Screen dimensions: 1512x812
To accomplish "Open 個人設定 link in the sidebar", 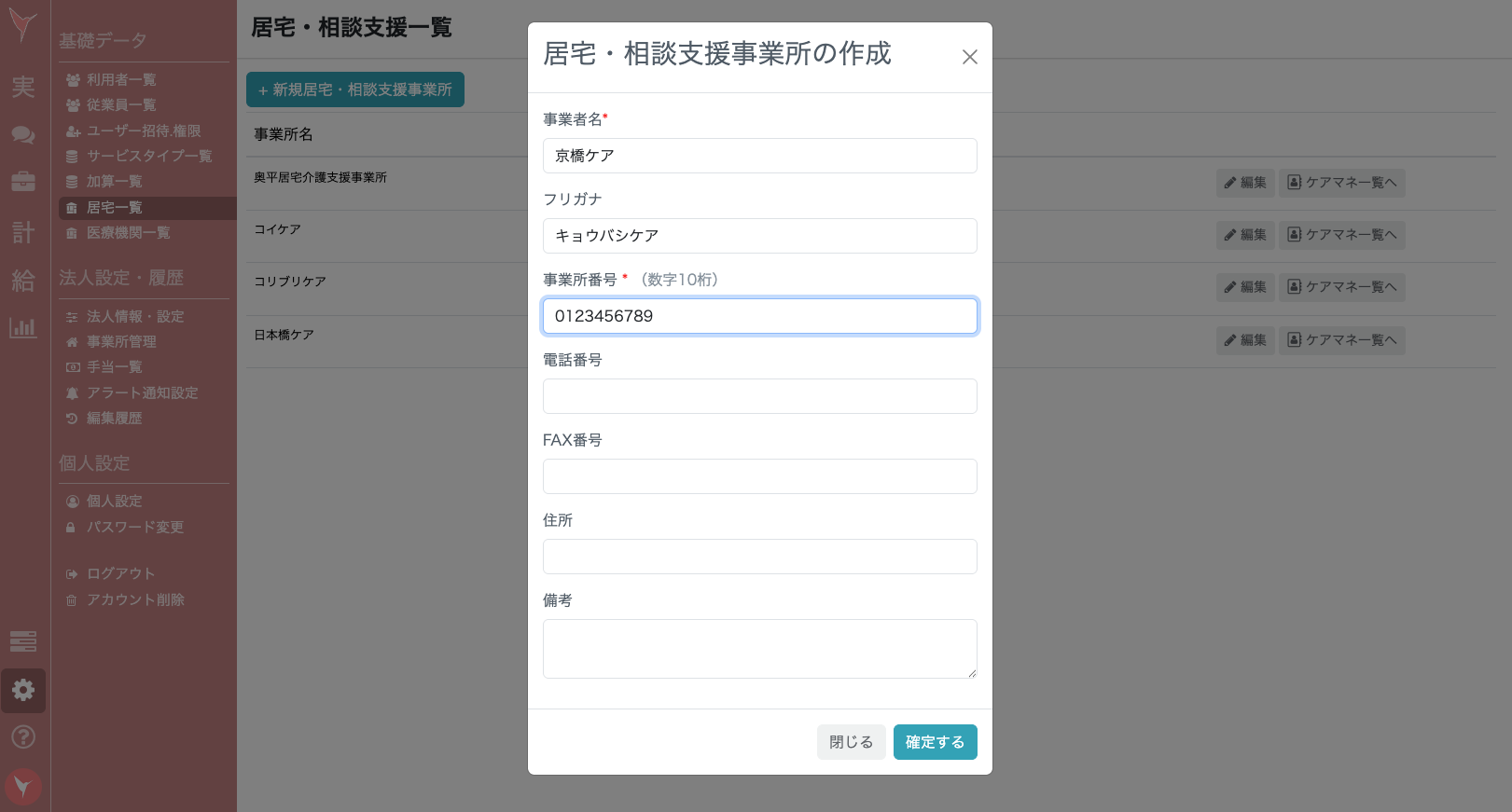I will [x=115, y=502].
